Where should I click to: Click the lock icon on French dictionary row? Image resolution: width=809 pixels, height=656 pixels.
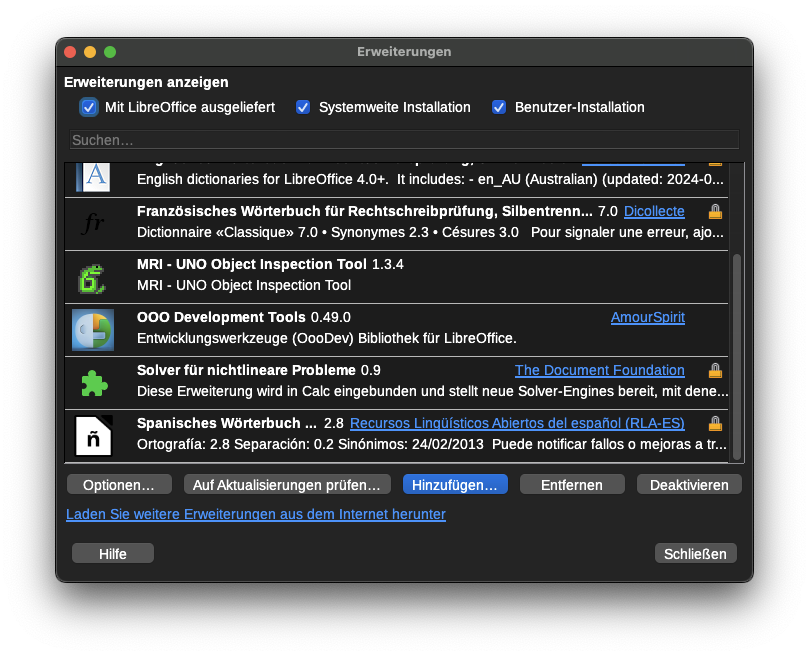715,212
